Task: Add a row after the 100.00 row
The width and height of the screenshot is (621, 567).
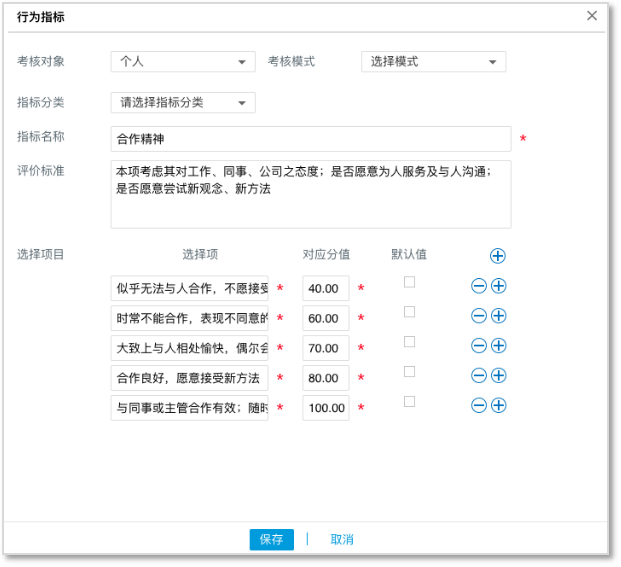Action: coord(498,406)
